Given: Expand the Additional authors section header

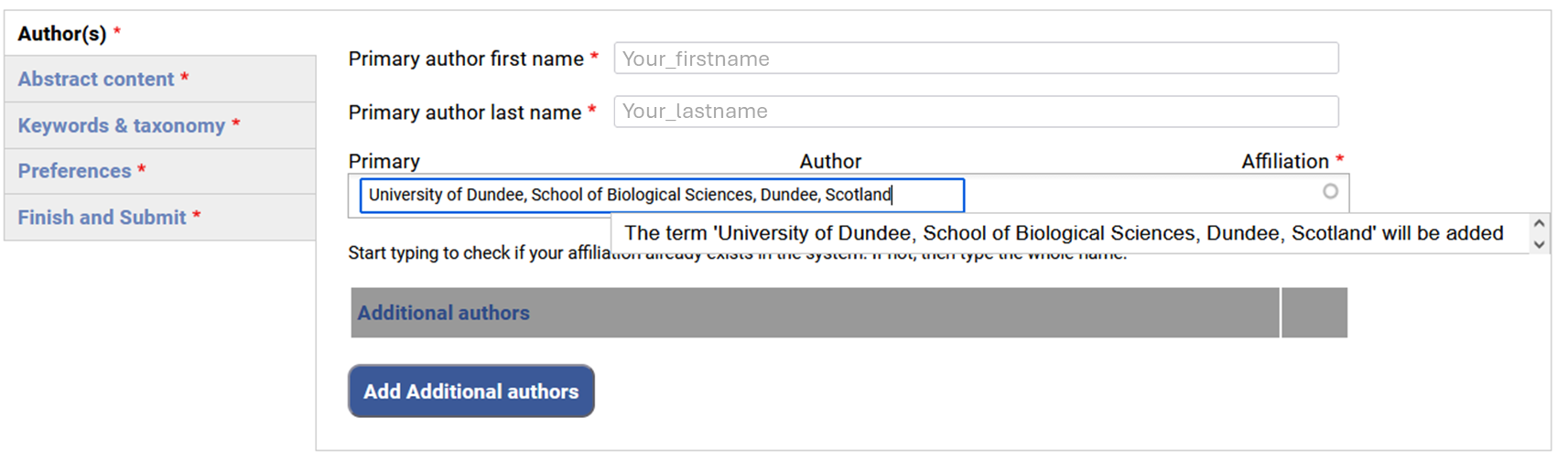Looking at the screenshot, I should [444, 313].
